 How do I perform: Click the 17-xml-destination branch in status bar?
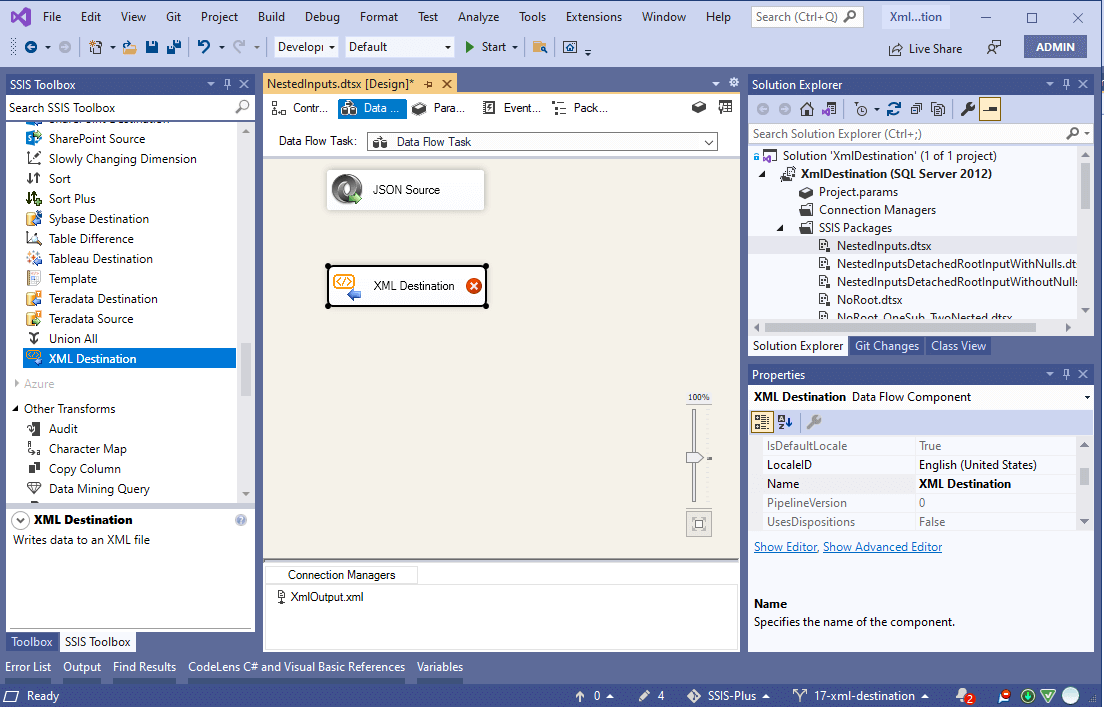tap(860, 696)
